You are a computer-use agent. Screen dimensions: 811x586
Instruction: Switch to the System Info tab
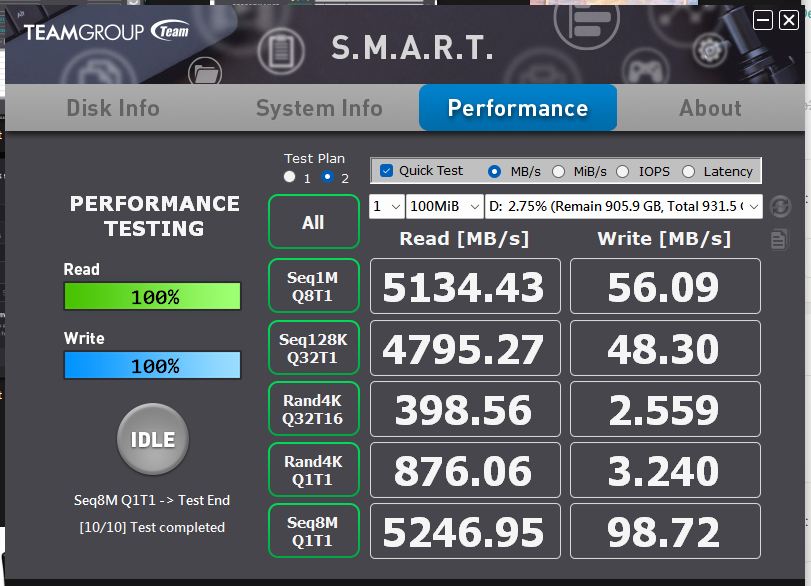click(x=319, y=108)
